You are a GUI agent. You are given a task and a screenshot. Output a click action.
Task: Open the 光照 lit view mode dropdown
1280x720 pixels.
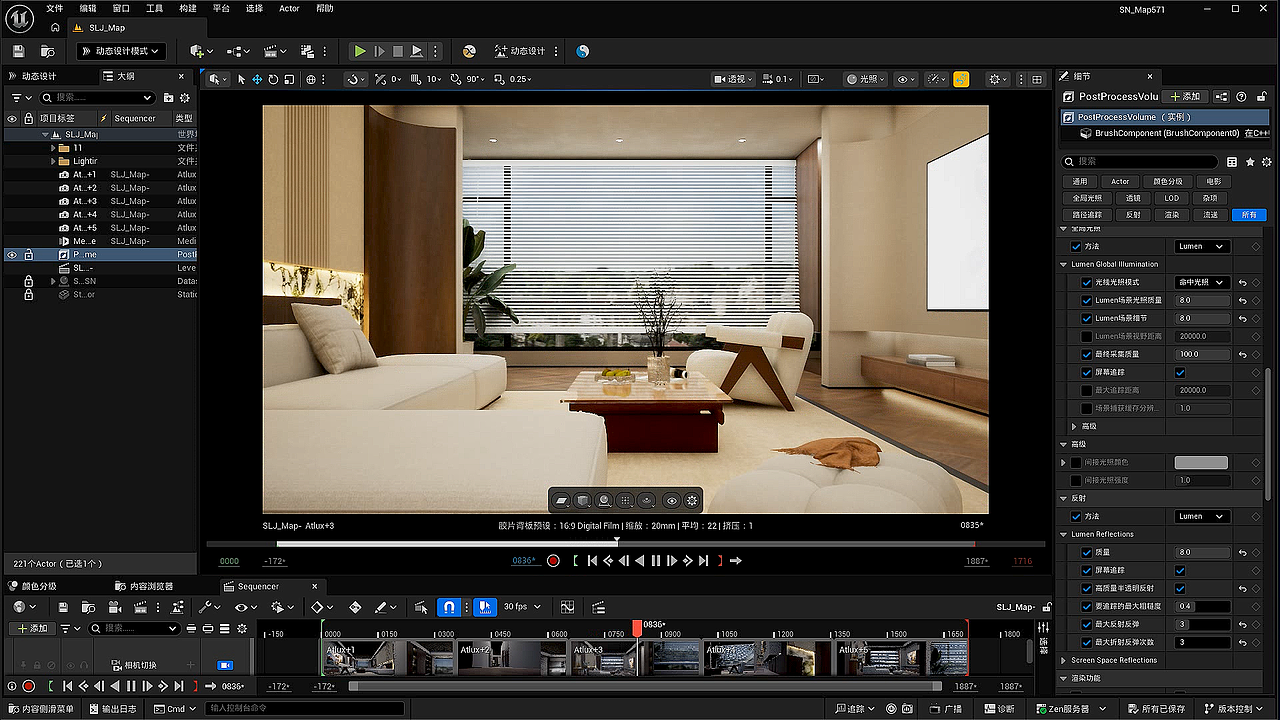(865, 79)
